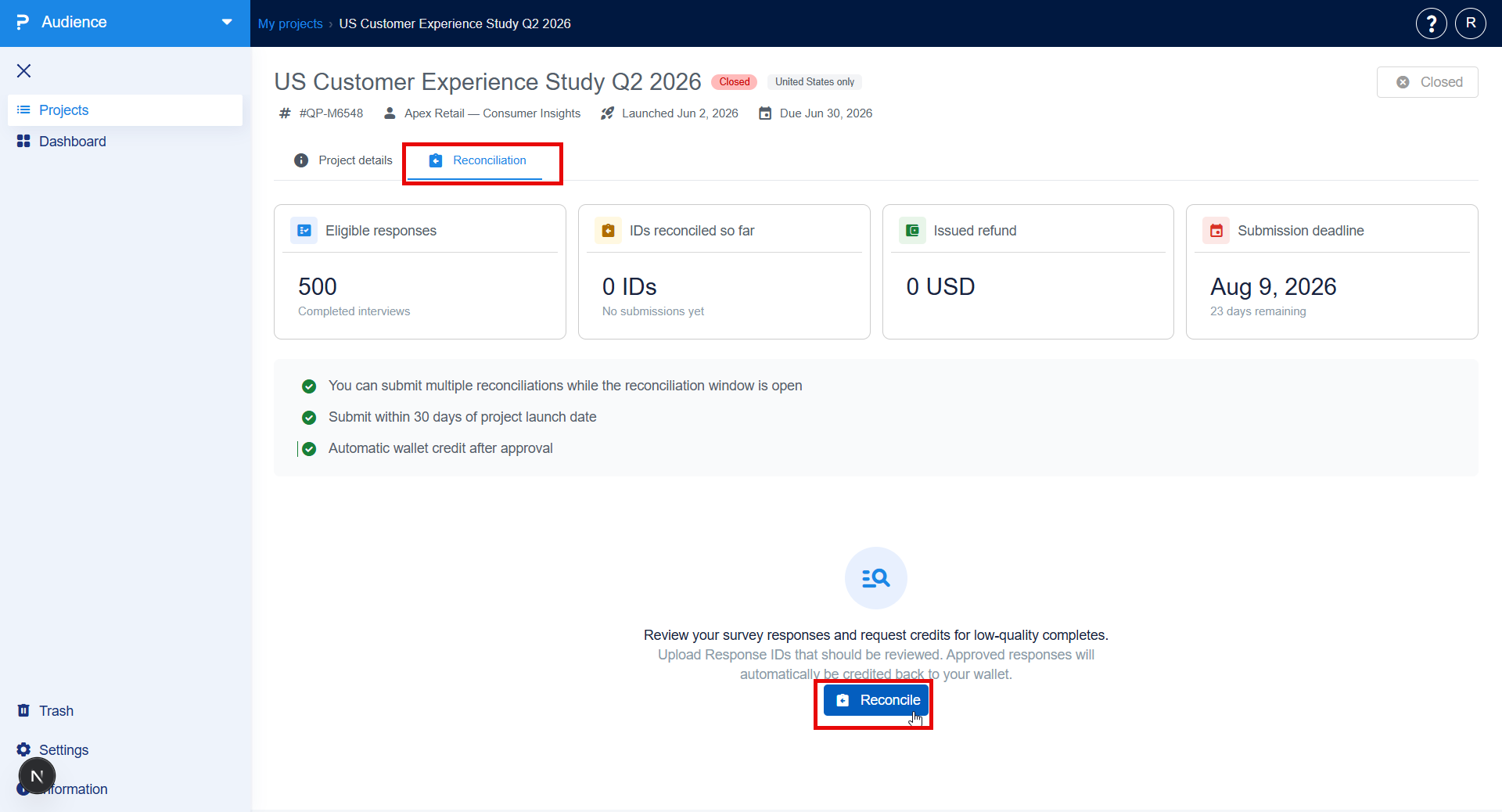The height and width of the screenshot is (812, 1502).
Task: Switch to the Project details tab
Action: 343,160
